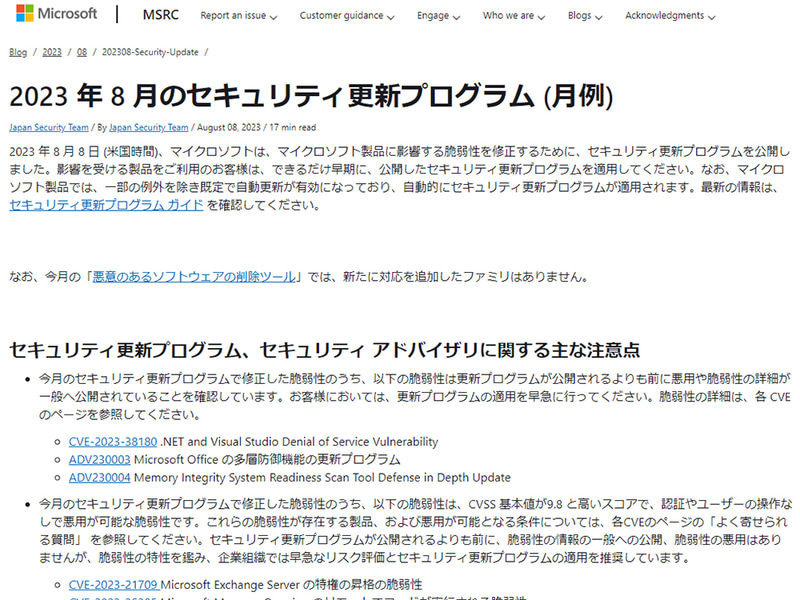Image resolution: width=800 pixels, height=600 pixels.
Task: Open the Who we are menu
Action: click(514, 16)
